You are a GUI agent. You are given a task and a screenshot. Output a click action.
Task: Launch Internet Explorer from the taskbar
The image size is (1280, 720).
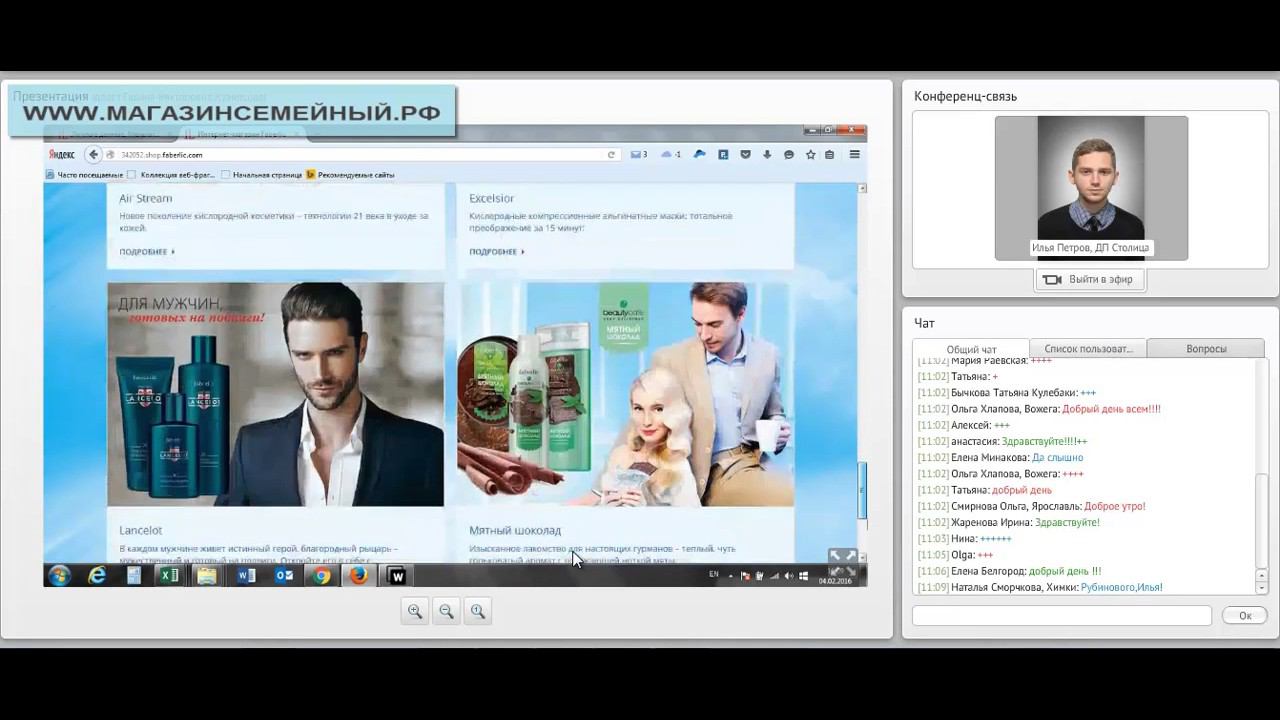97,575
